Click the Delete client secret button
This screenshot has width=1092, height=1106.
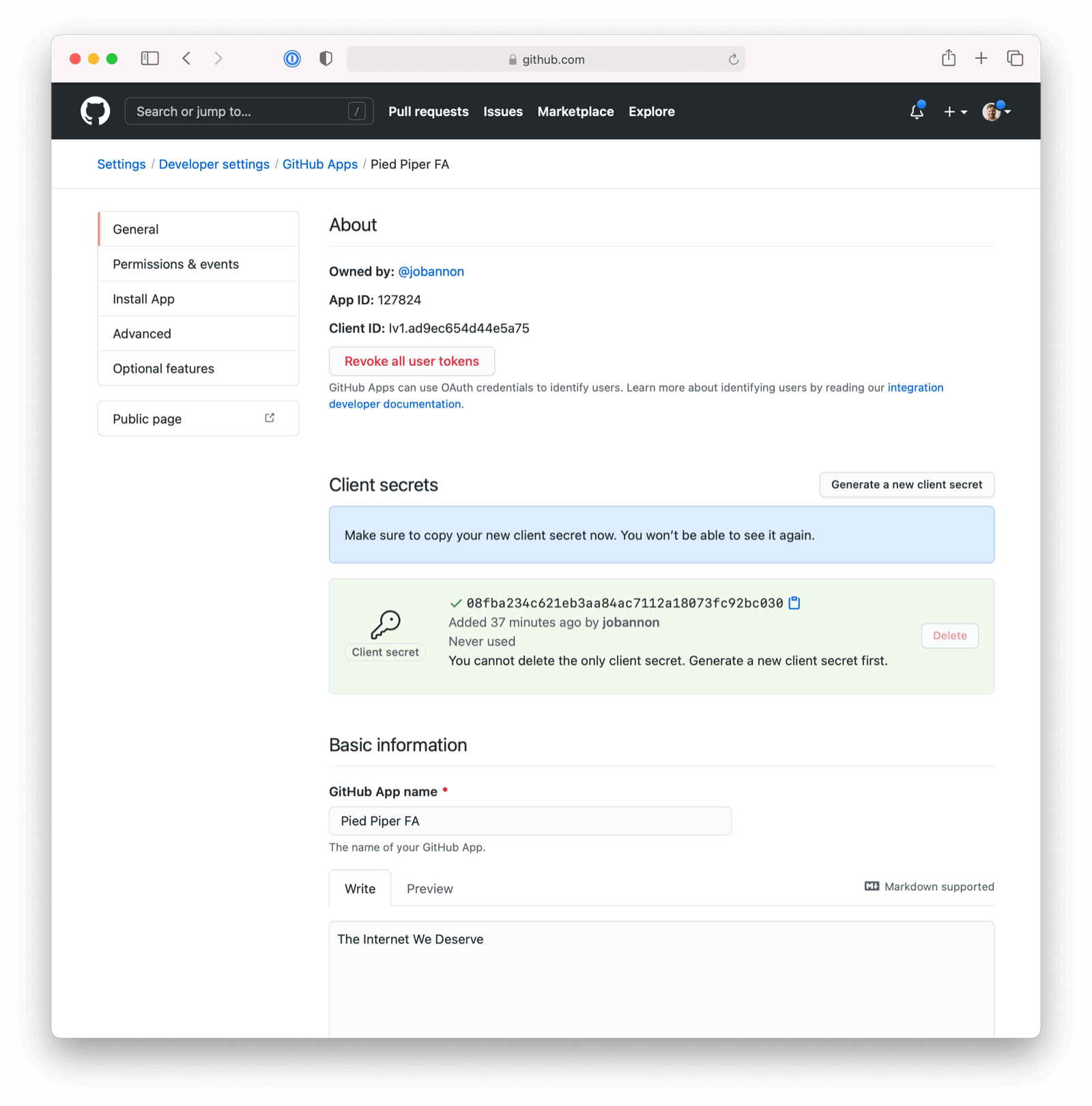pos(949,636)
